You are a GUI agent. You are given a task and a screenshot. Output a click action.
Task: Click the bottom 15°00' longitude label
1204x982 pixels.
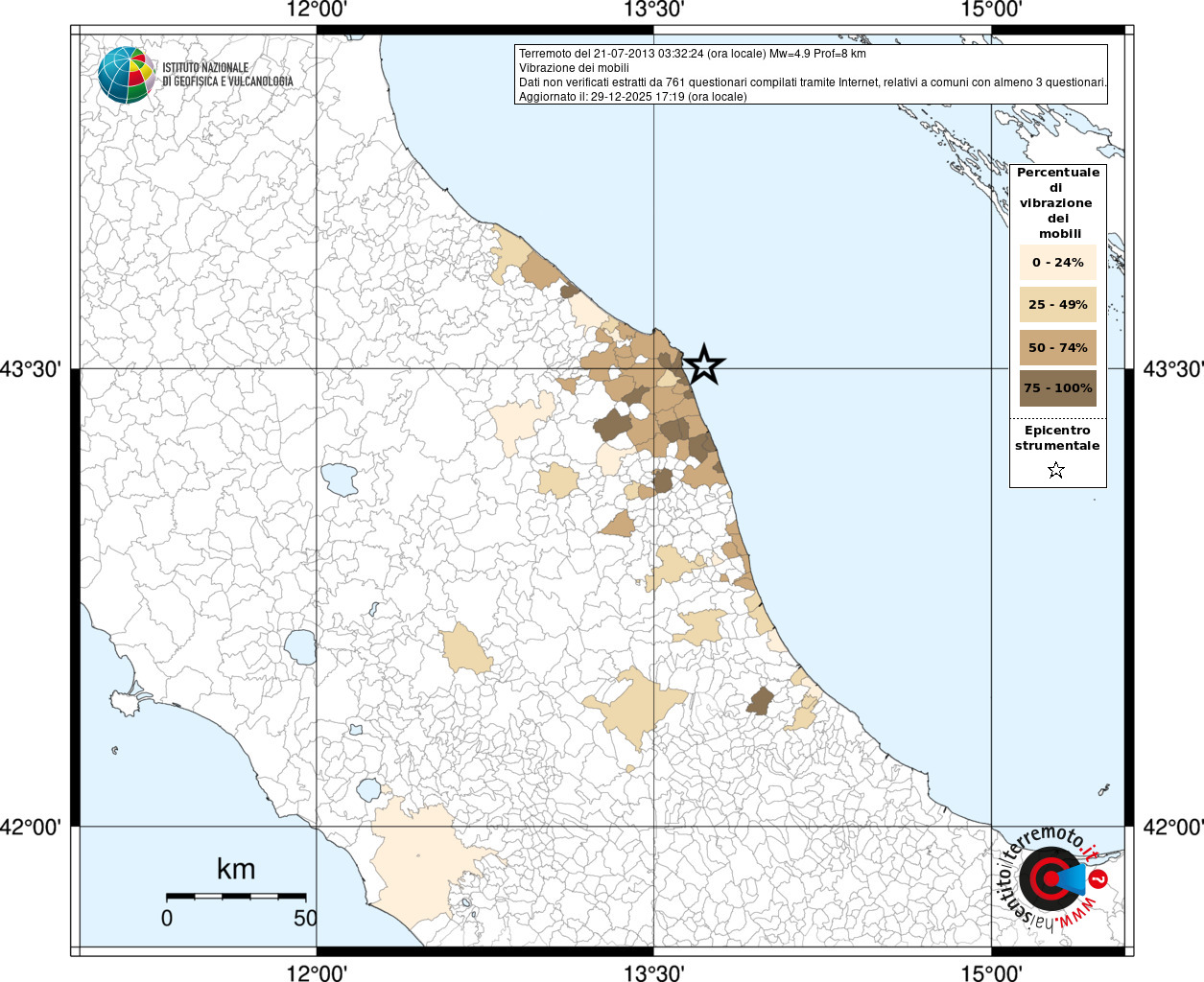[991, 973]
